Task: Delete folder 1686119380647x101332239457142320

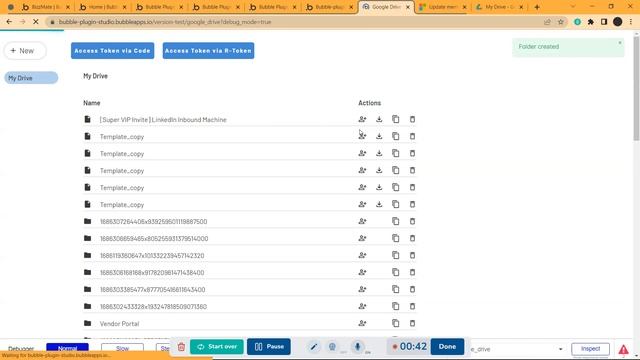Action: coord(412,255)
